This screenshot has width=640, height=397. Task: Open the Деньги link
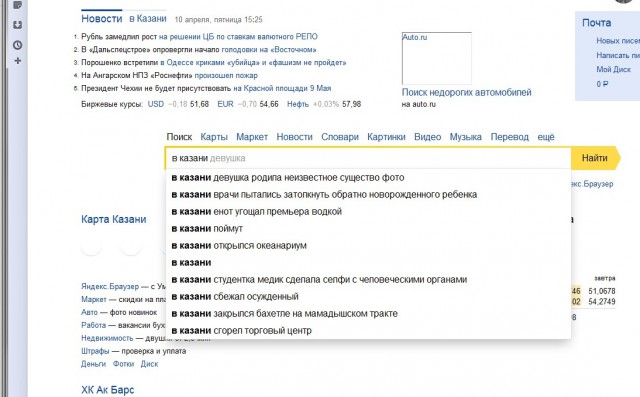click(x=93, y=364)
